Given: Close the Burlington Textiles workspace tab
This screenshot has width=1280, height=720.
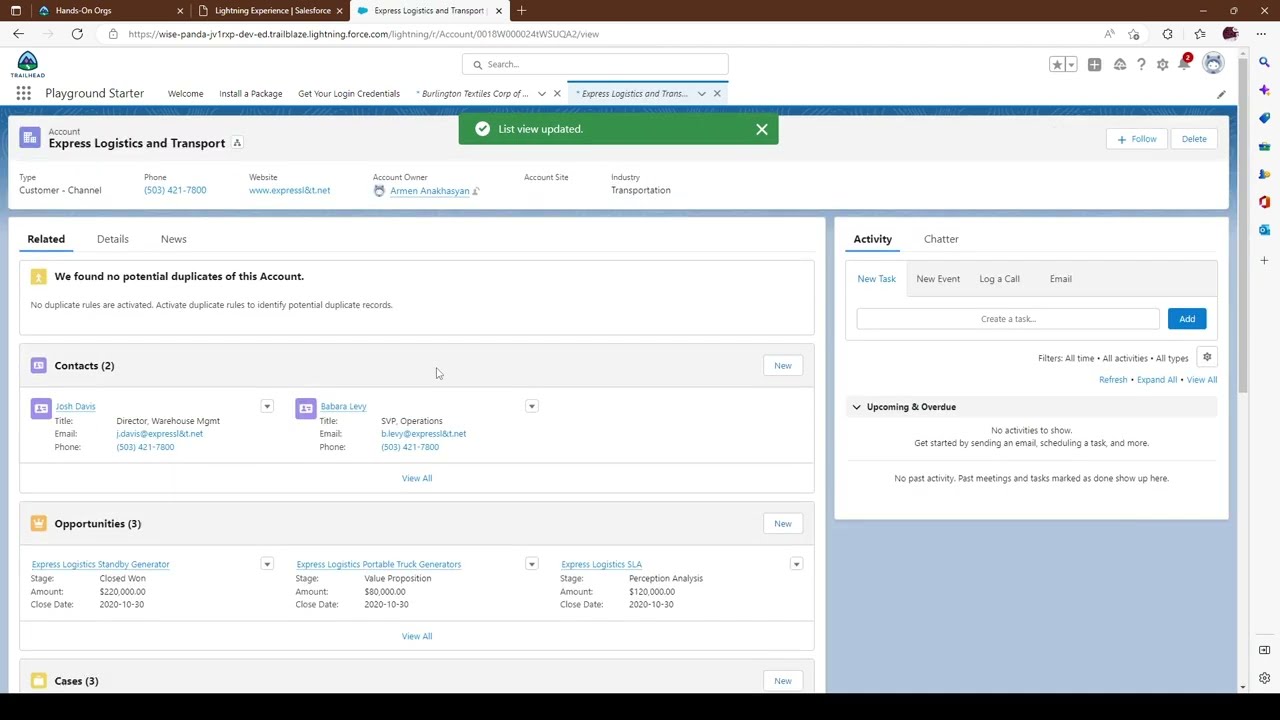Looking at the screenshot, I should 557,94.
